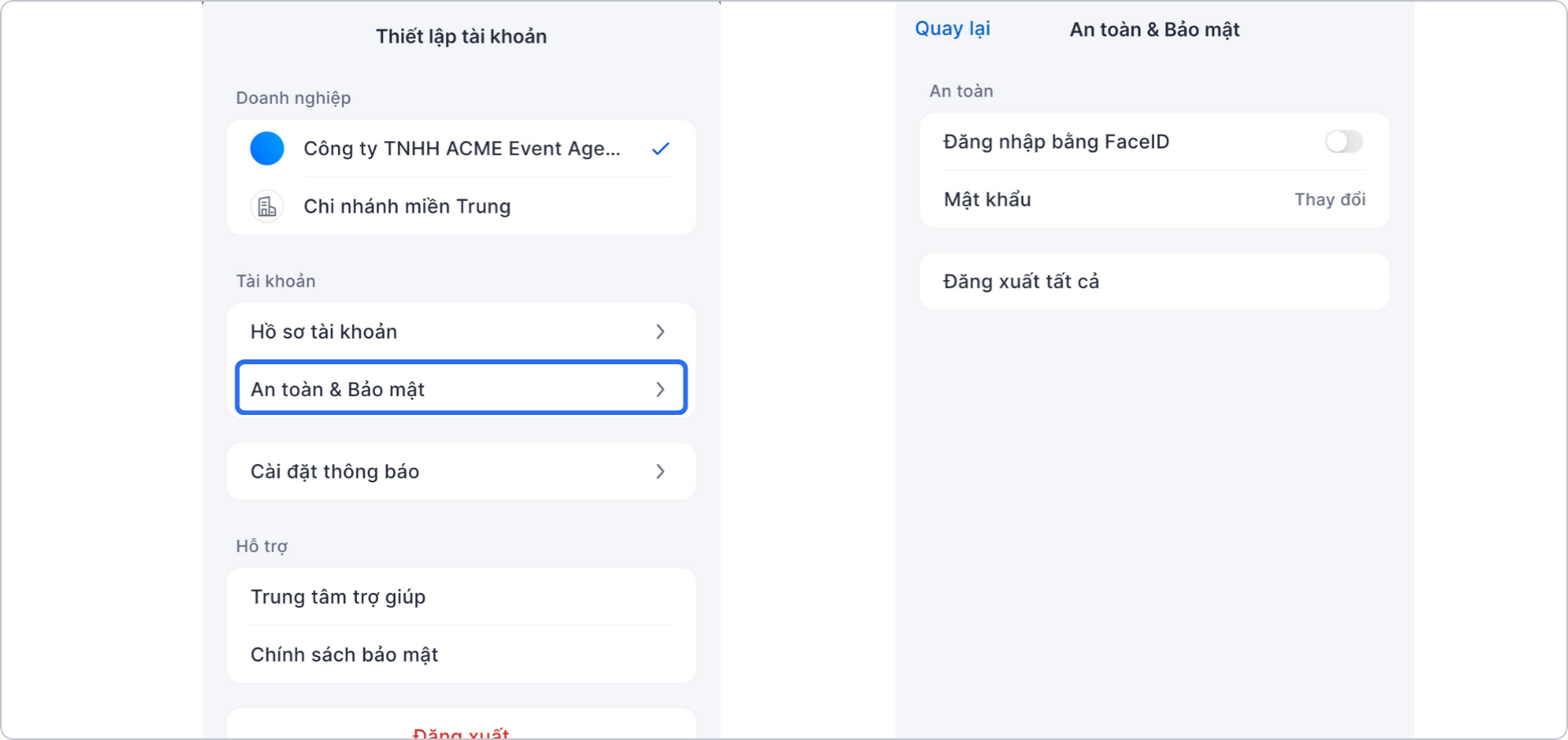The height and width of the screenshot is (740, 1568).
Task: Select Chi nhánh miền Trung branch
Action: click(x=407, y=207)
